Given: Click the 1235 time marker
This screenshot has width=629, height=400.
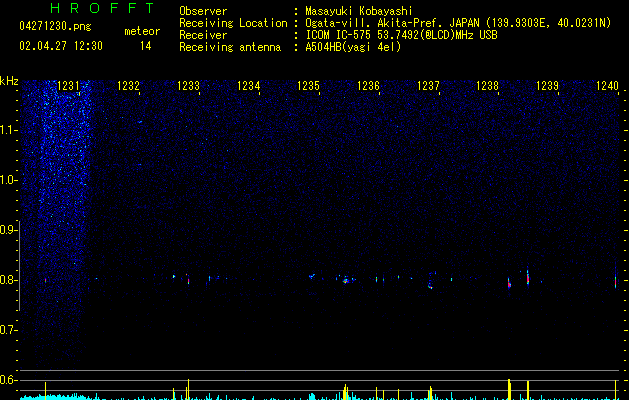Looking at the screenshot, I should pos(308,86).
